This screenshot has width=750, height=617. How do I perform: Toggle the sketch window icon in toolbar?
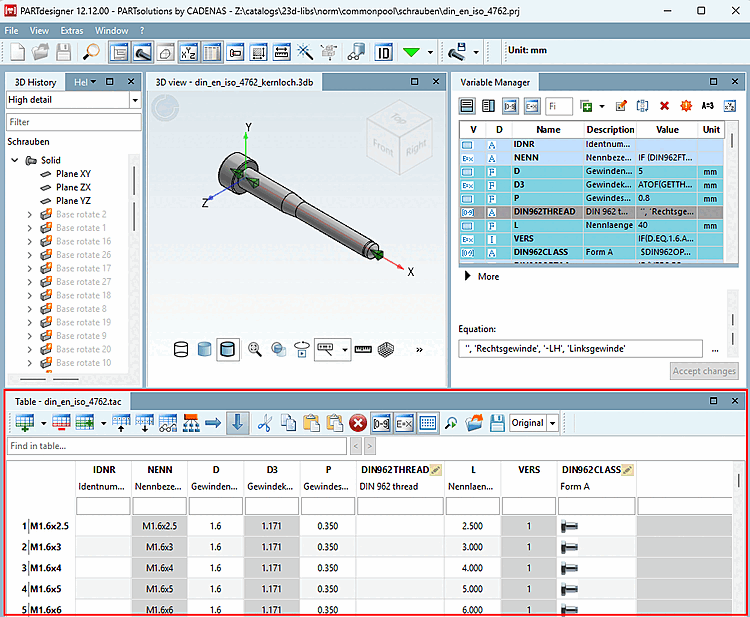[165, 52]
